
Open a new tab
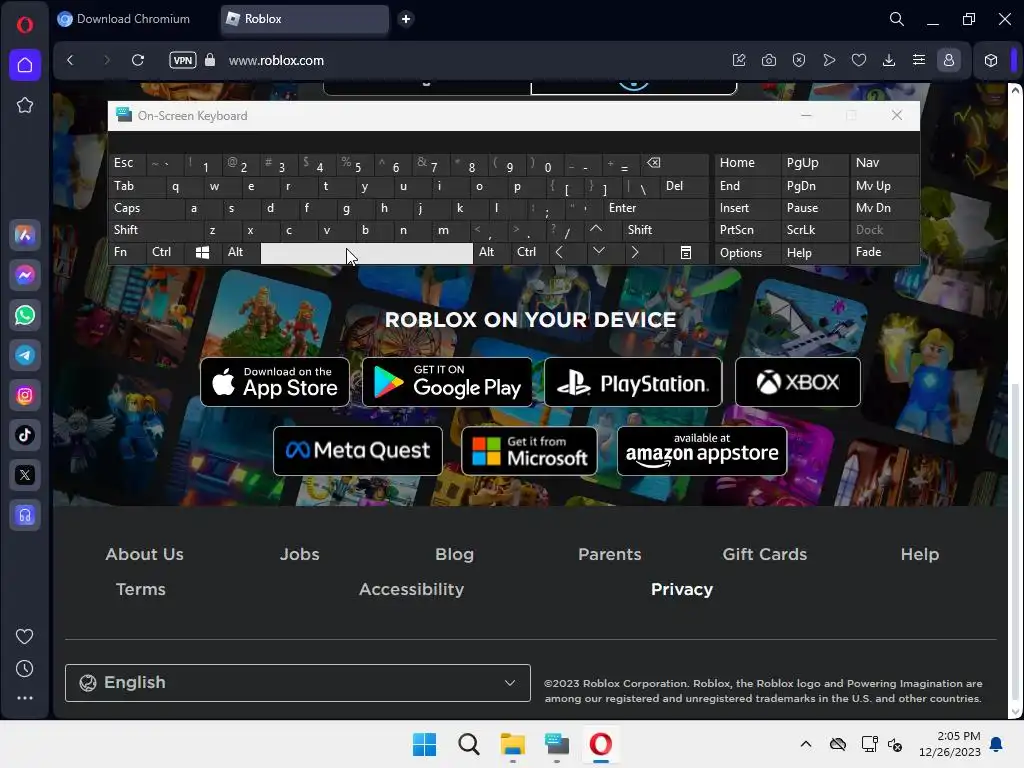[406, 19]
